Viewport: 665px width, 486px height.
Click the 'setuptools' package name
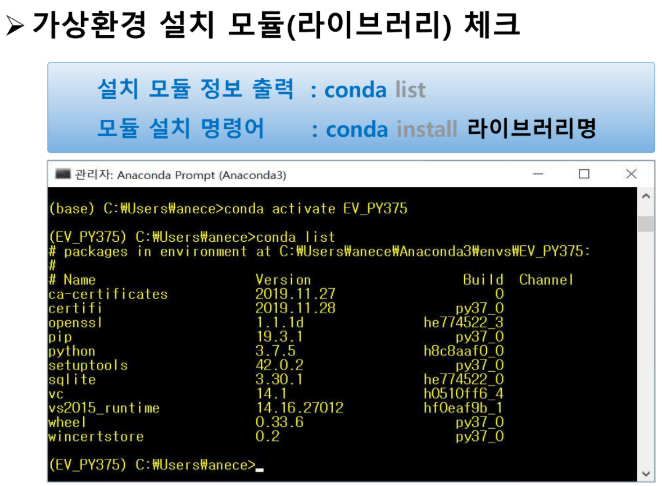click(x=88, y=365)
